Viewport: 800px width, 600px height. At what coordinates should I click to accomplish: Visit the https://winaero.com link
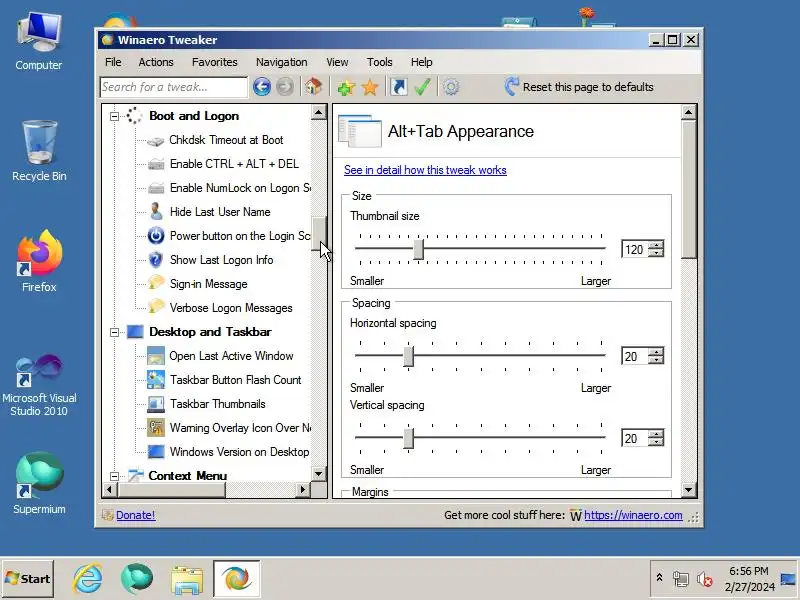tap(633, 515)
